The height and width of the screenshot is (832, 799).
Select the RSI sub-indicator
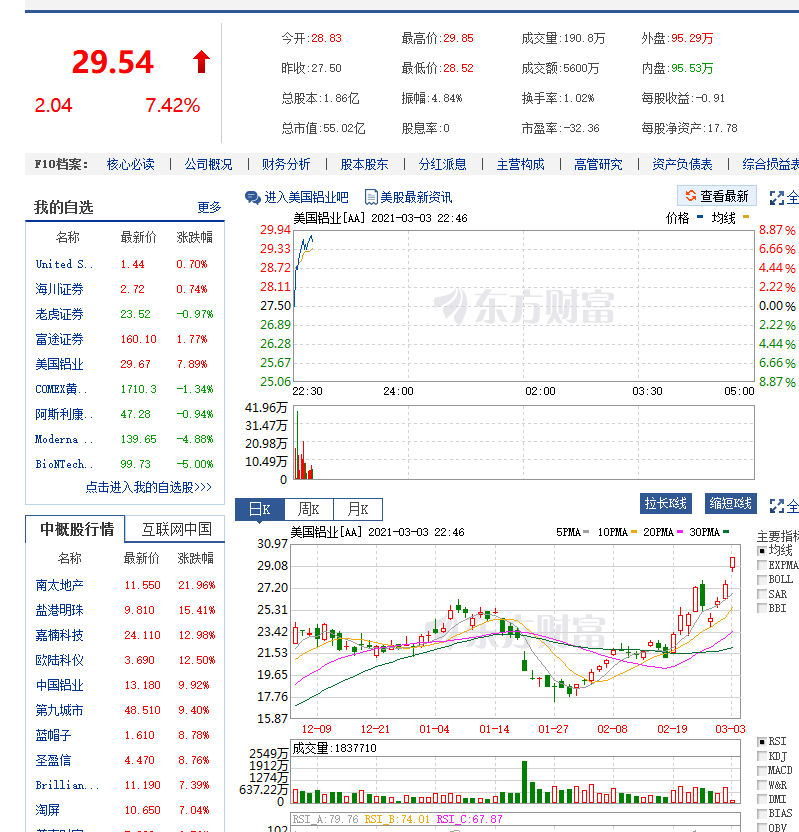pyautogui.click(x=762, y=741)
